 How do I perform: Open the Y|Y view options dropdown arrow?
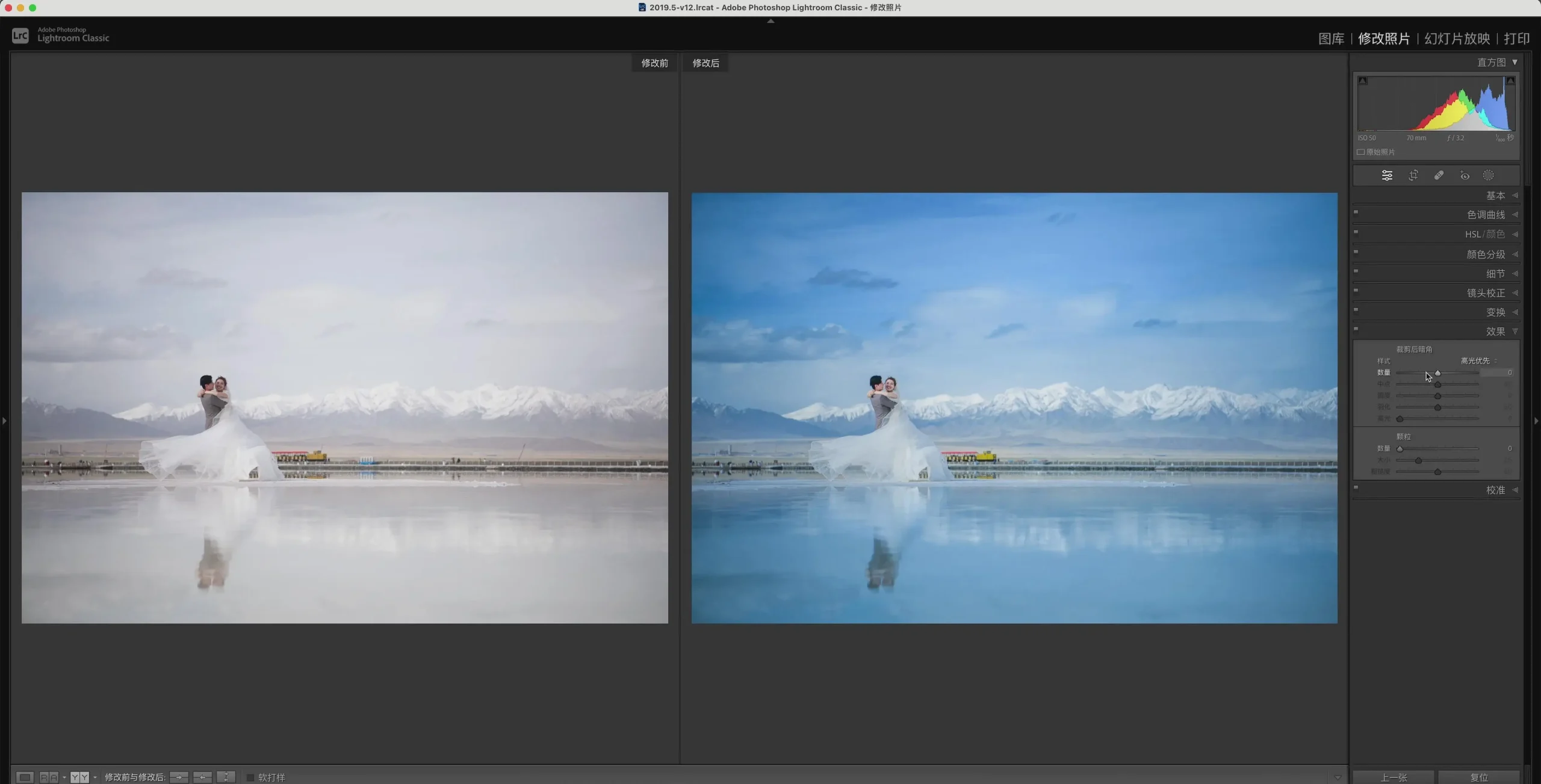point(95,777)
